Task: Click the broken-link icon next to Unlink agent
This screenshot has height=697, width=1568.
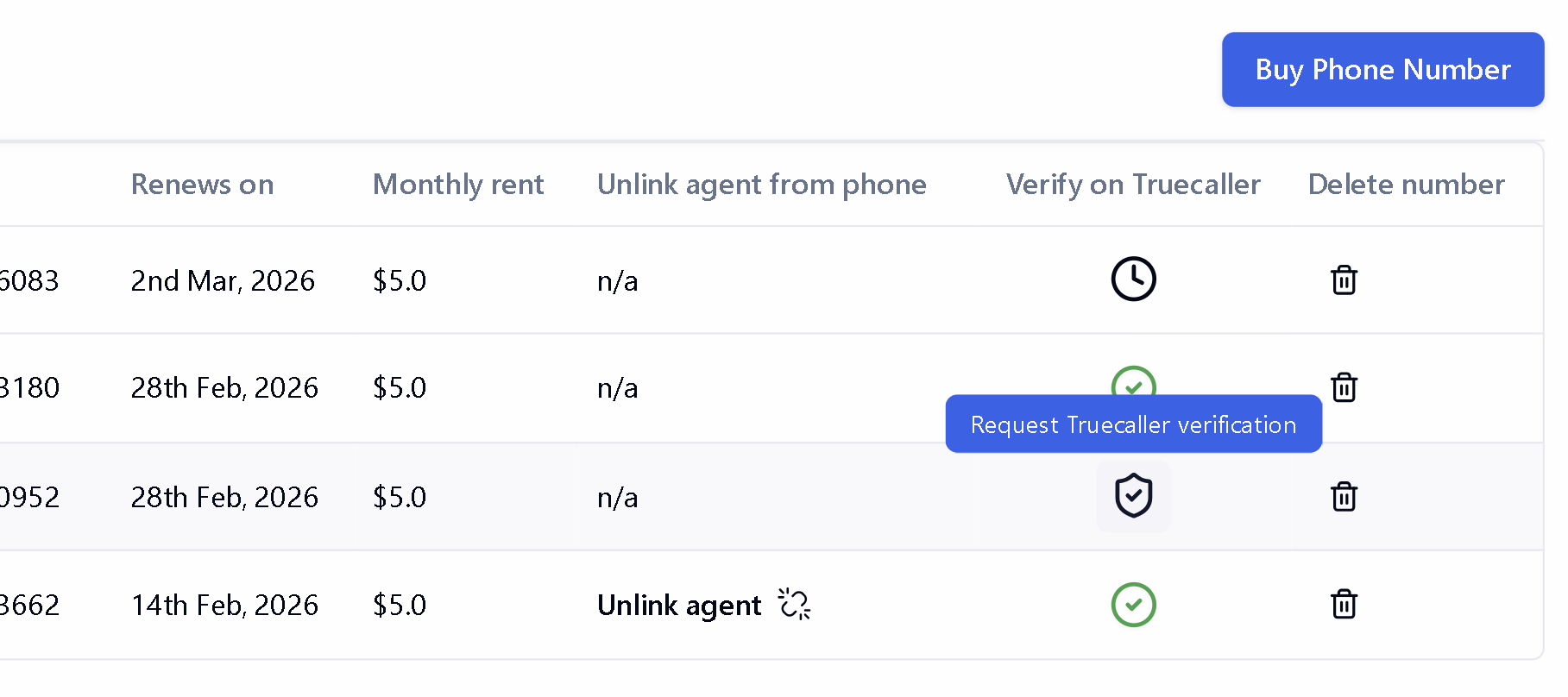Action: coord(795,605)
